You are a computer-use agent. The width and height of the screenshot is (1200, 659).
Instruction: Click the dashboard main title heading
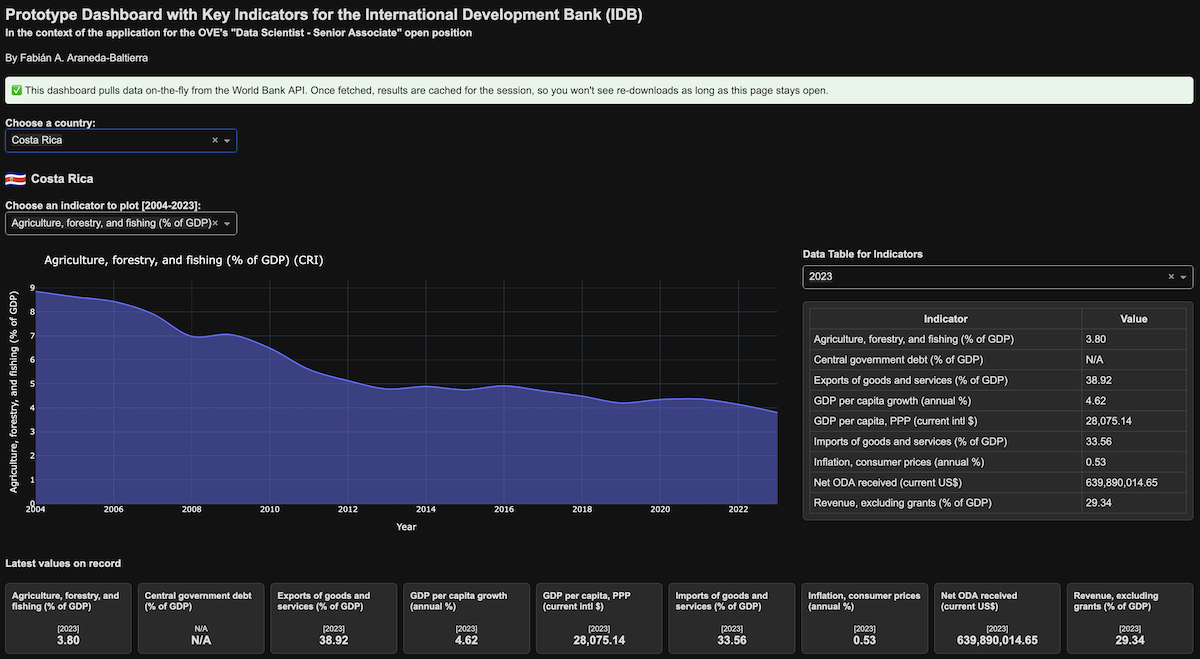[x=324, y=15]
